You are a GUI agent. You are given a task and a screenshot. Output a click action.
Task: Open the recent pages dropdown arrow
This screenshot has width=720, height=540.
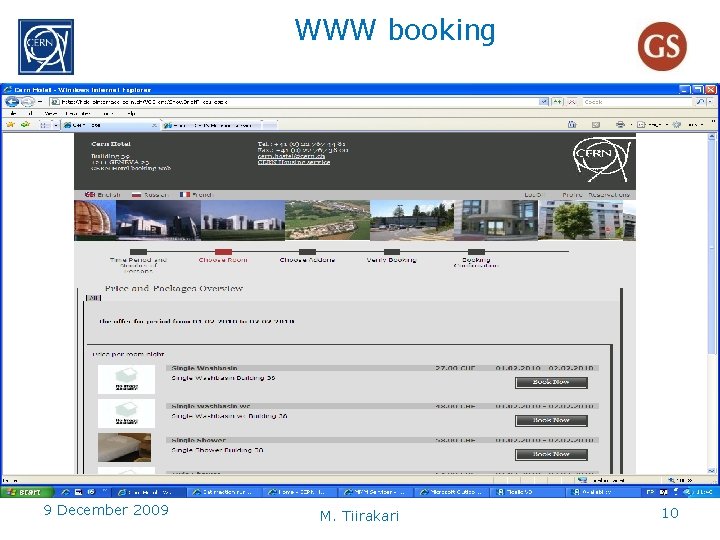(40, 102)
